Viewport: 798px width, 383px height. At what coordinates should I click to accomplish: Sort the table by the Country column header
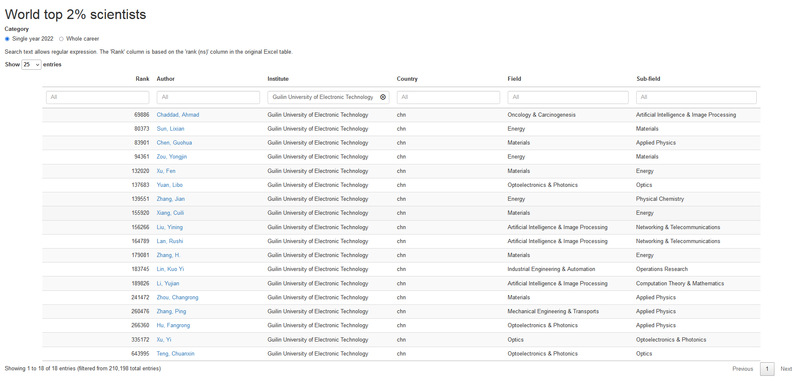click(x=407, y=79)
